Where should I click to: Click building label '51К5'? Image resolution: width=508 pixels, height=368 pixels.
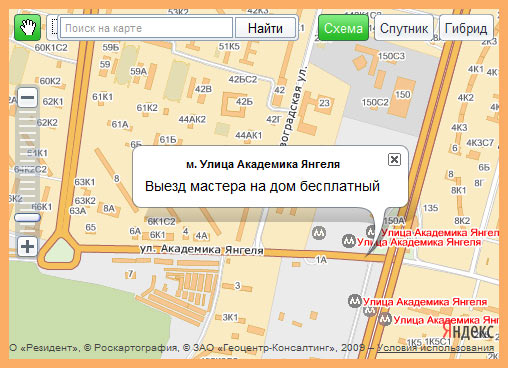click(229, 46)
